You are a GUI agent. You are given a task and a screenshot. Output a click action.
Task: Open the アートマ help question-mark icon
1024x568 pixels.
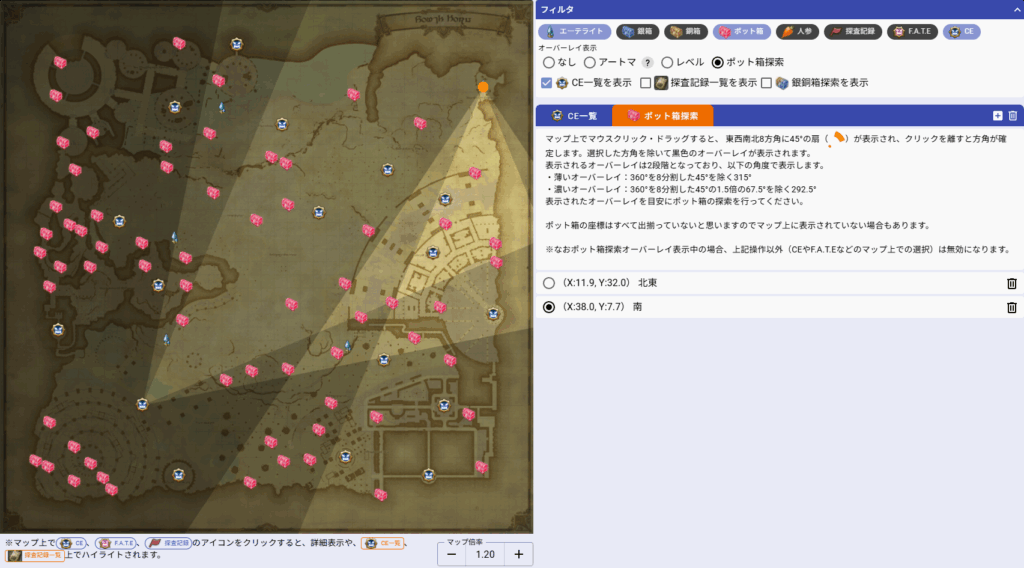coord(647,63)
